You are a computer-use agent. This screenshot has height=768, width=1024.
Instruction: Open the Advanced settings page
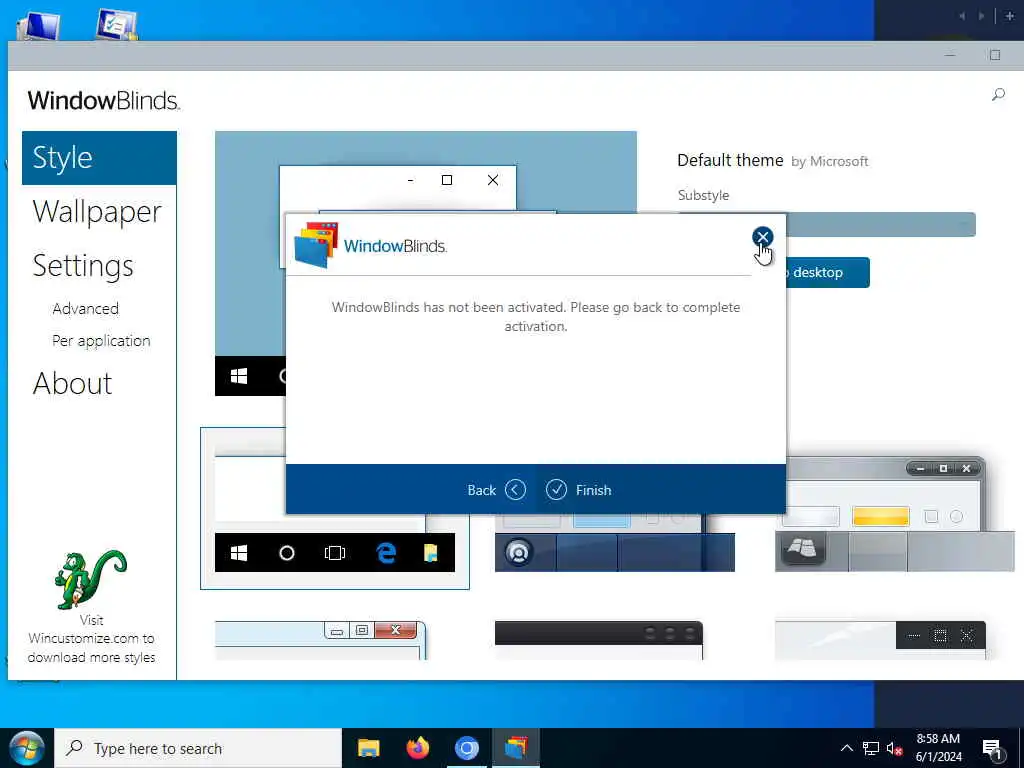coord(86,308)
